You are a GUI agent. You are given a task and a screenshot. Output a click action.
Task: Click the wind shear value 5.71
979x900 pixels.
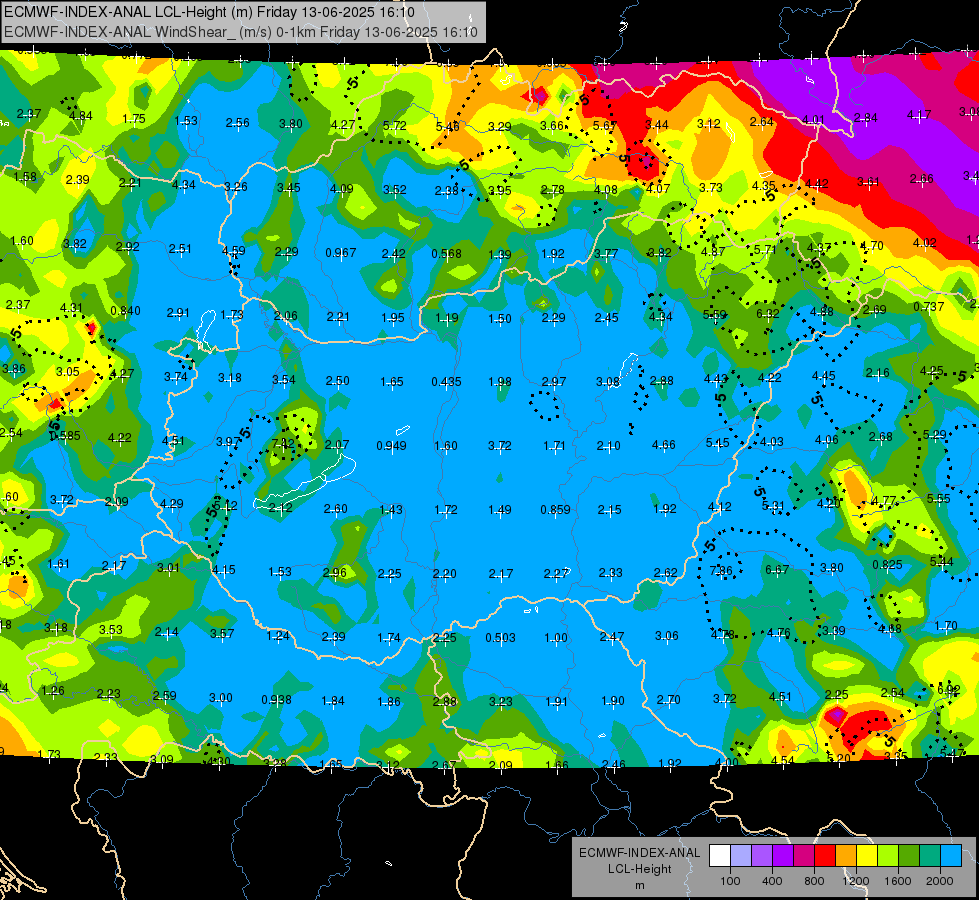point(764,250)
